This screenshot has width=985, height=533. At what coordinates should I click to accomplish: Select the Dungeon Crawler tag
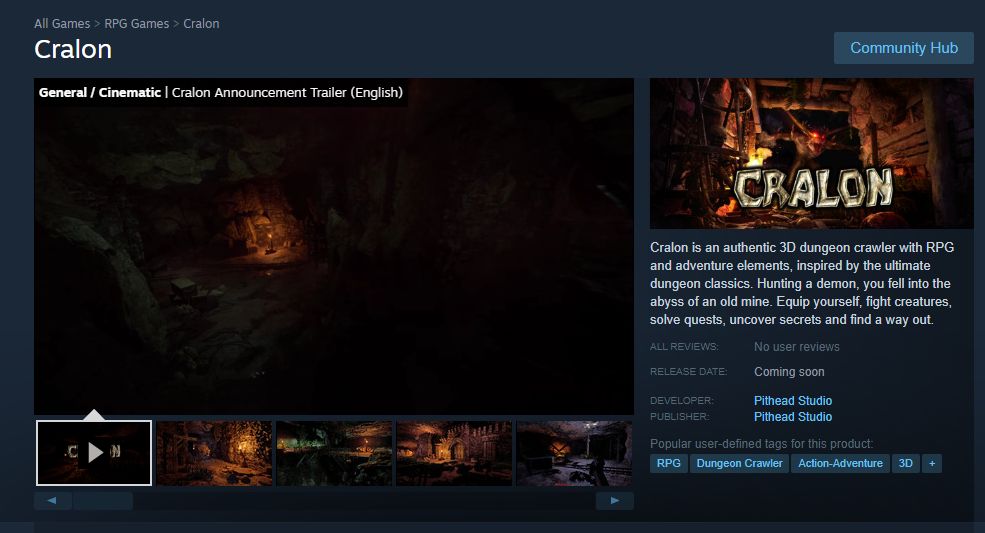[739, 463]
